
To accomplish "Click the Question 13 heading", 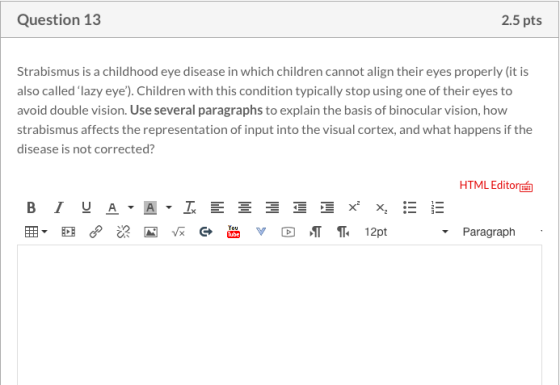I will 59,20.
